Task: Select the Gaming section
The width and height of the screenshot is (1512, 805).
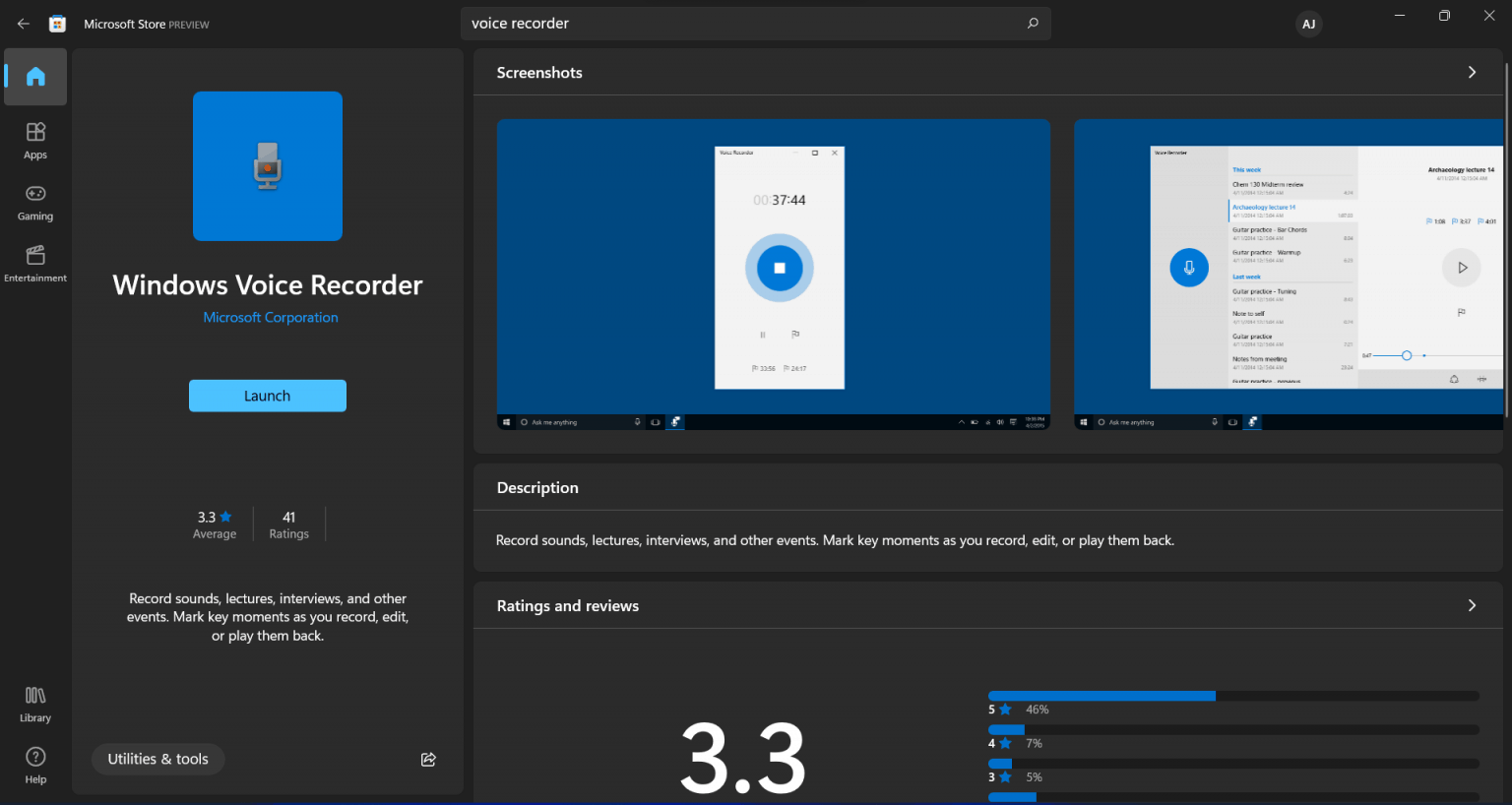Action: pyautogui.click(x=34, y=202)
